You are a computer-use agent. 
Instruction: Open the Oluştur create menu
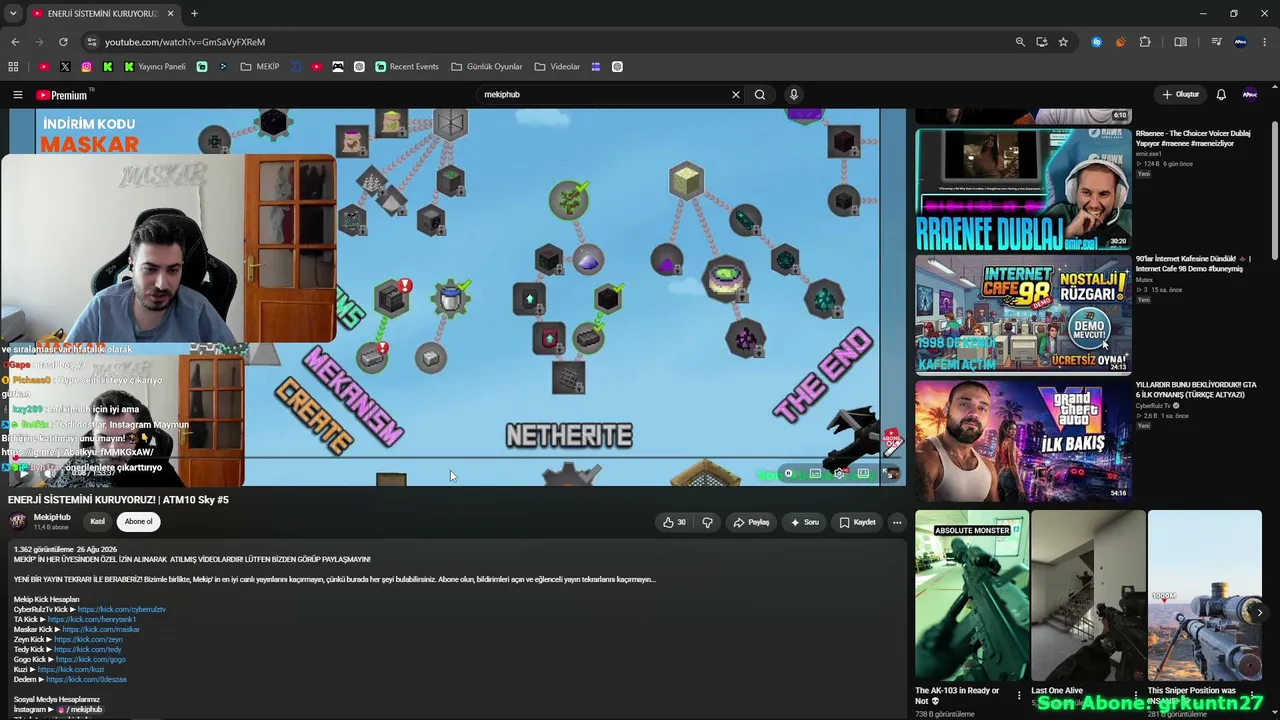tap(1180, 95)
